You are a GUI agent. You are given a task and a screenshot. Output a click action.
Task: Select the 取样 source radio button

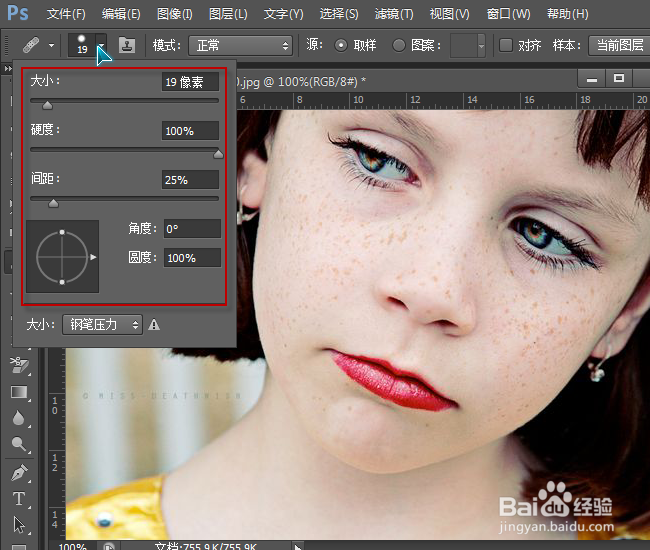341,45
